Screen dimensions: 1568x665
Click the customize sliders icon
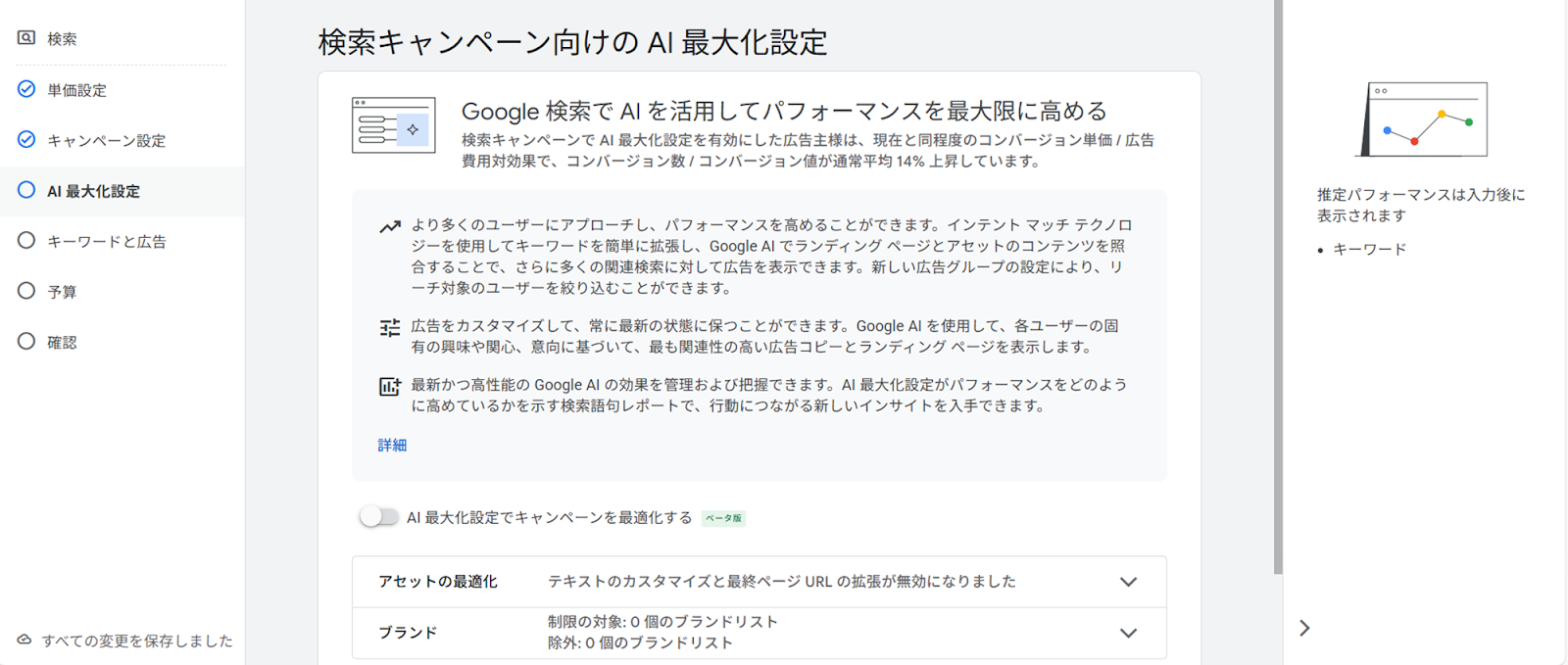[x=390, y=328]
